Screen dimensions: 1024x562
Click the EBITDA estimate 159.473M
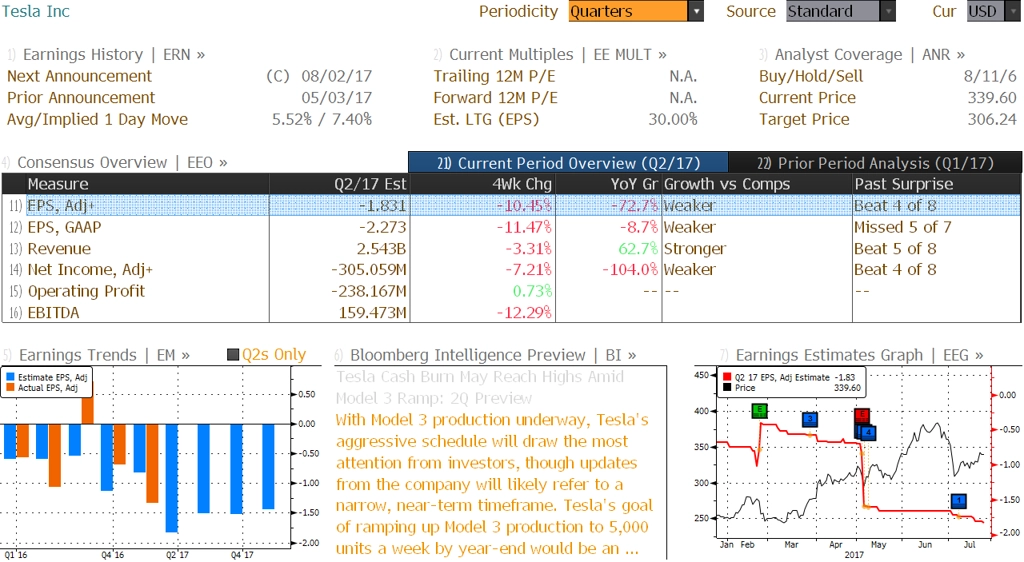372,313
